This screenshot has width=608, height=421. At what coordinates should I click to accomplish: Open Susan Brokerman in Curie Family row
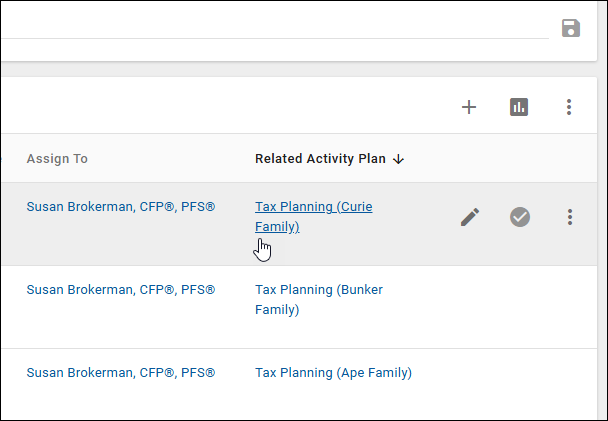pyautogui.click(x=120, y=207)
